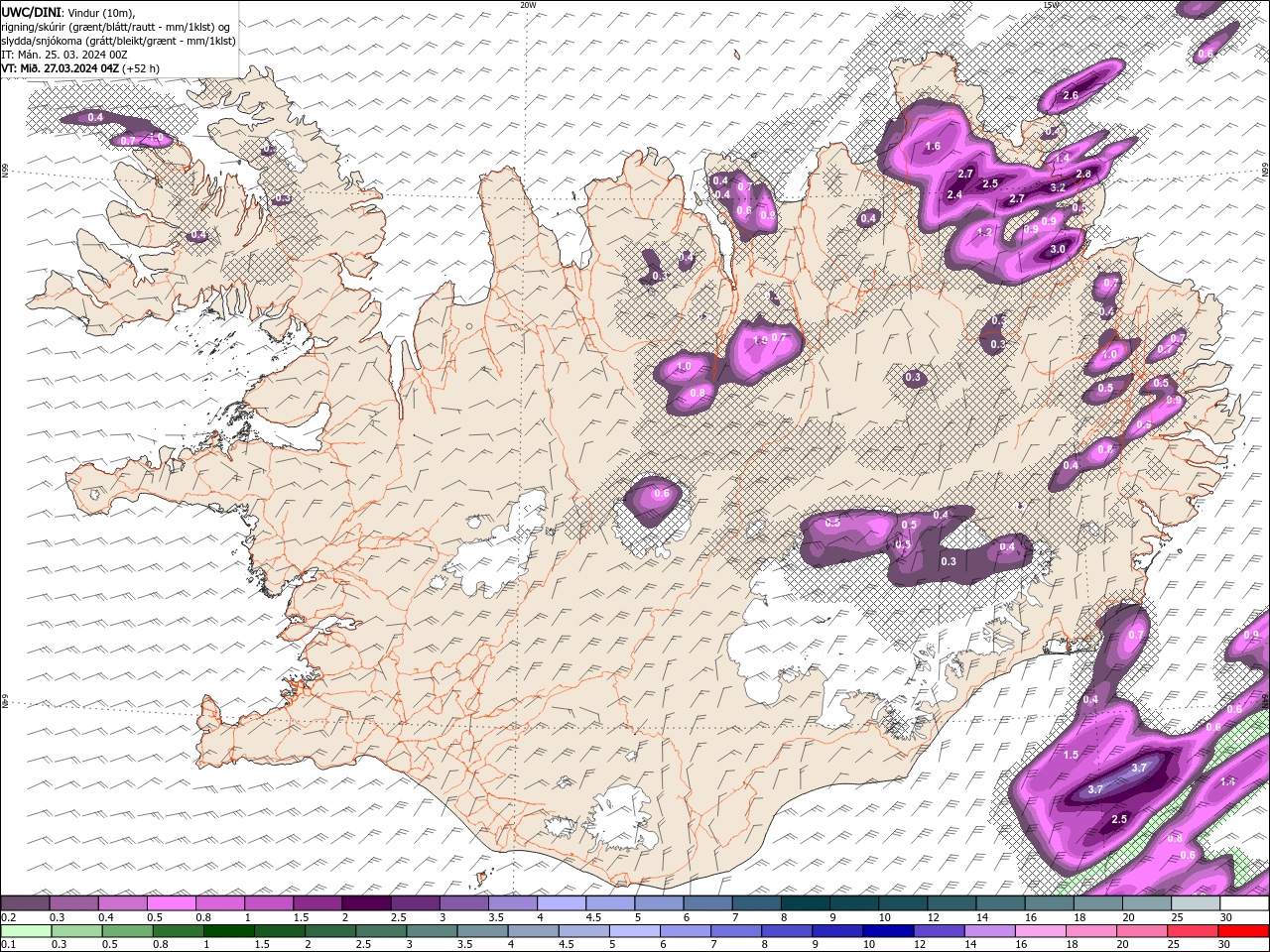Click the pale green lower swatch labeled 0.1
The height and width of the screenshot is (952, 1270).
25,931
